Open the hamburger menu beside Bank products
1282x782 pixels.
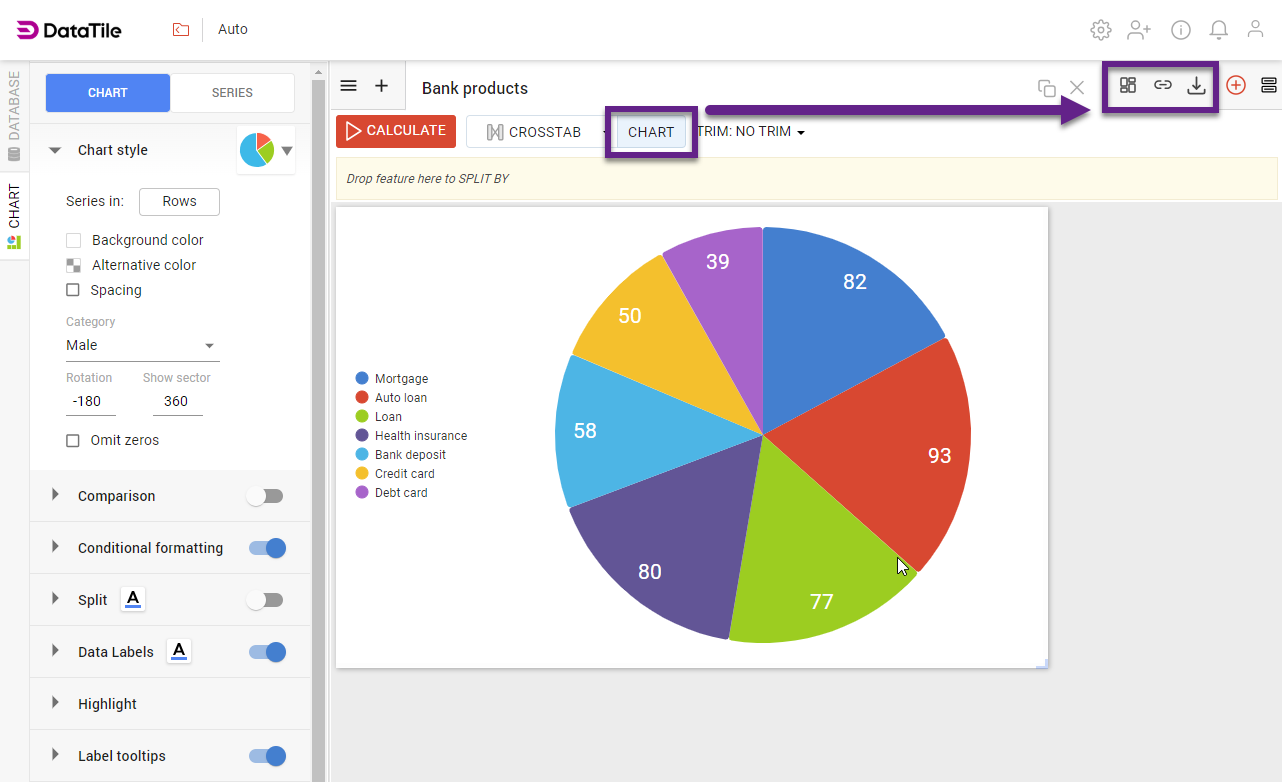348,86
